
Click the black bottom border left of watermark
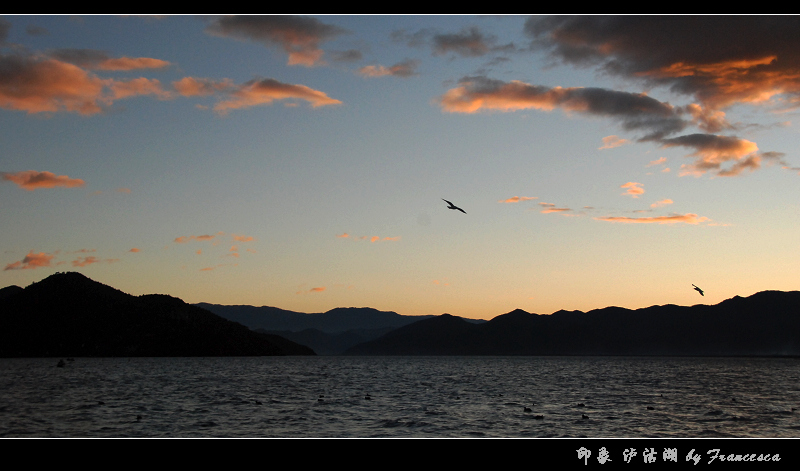(280, 456)
